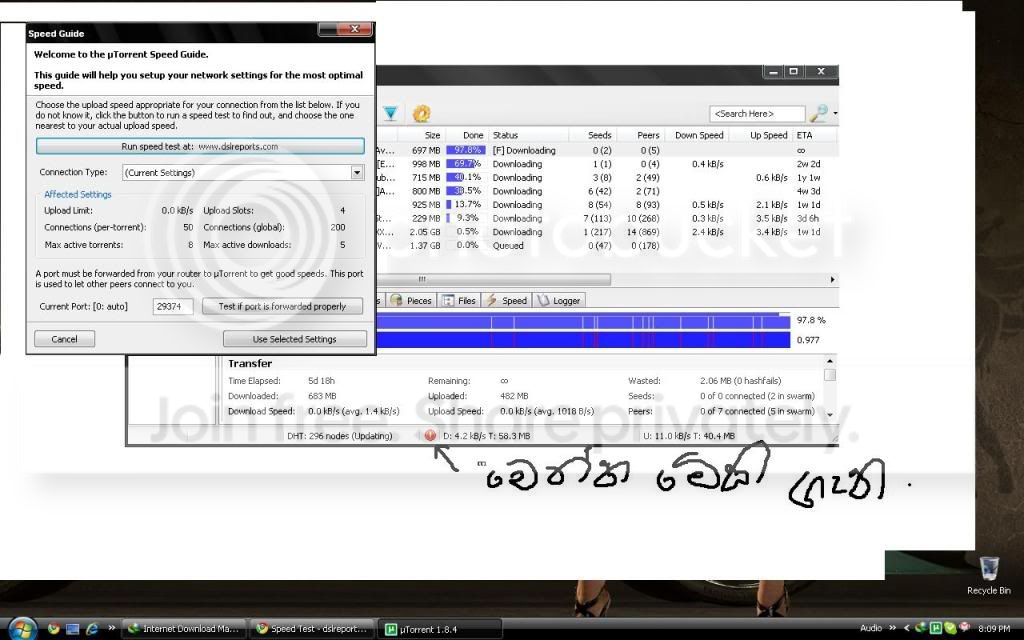Viewport: 1024px width, 640px height.
Task: Click the µTorrent tray icon in system tray
Action: (x=936, y=628)
